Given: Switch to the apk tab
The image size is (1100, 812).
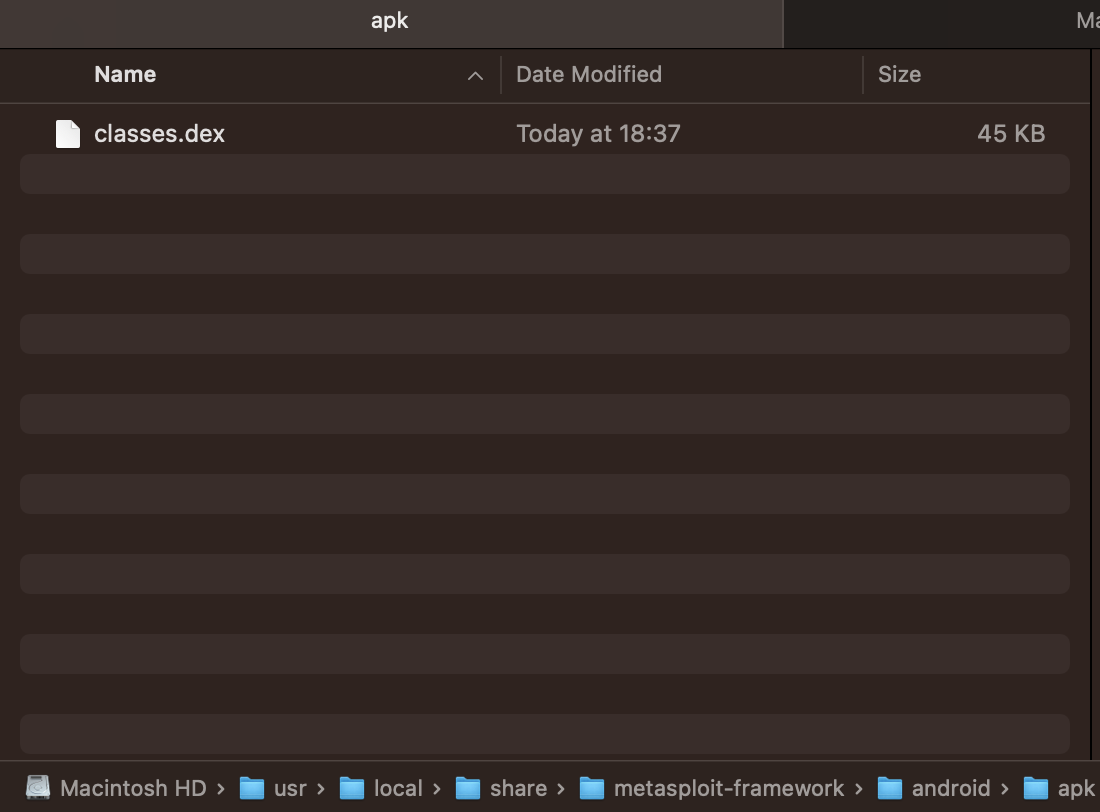Looking at the screenshot, I should (390, 20).
